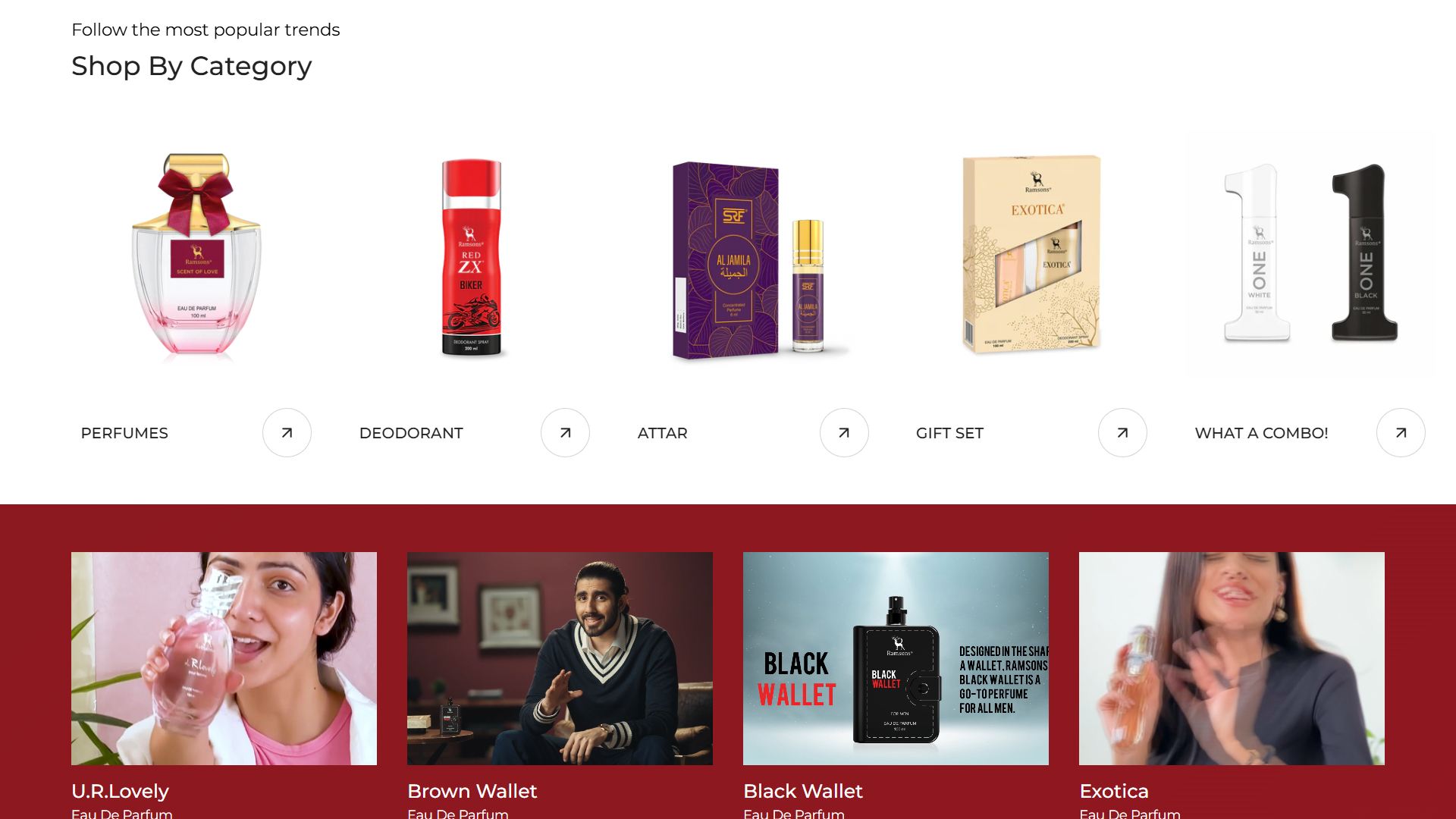Open the GIFT SET category label
Screen dimensions: 1456x819
click(949, 433)
